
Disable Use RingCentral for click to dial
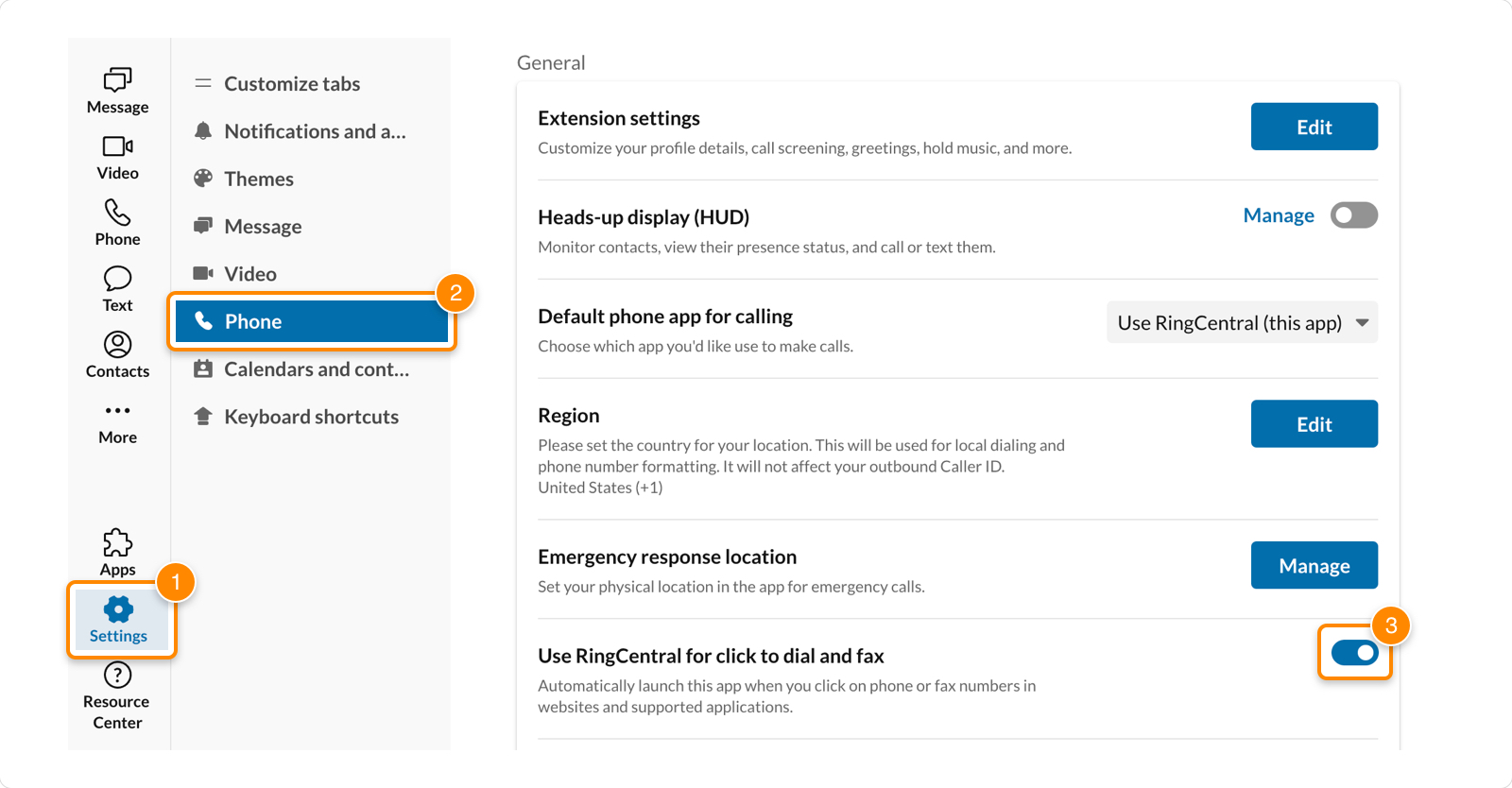[x=1353, y=652]
